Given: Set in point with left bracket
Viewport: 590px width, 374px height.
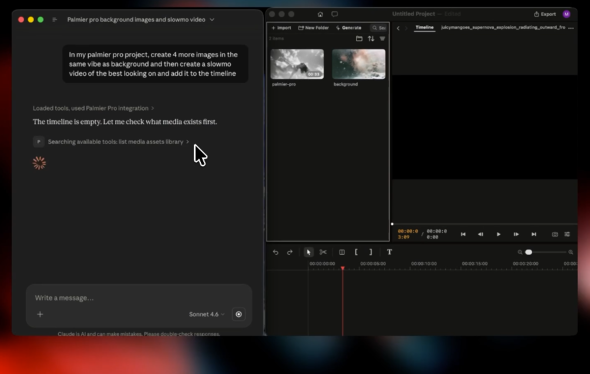Looking at the screenshot, I should 356,252.
